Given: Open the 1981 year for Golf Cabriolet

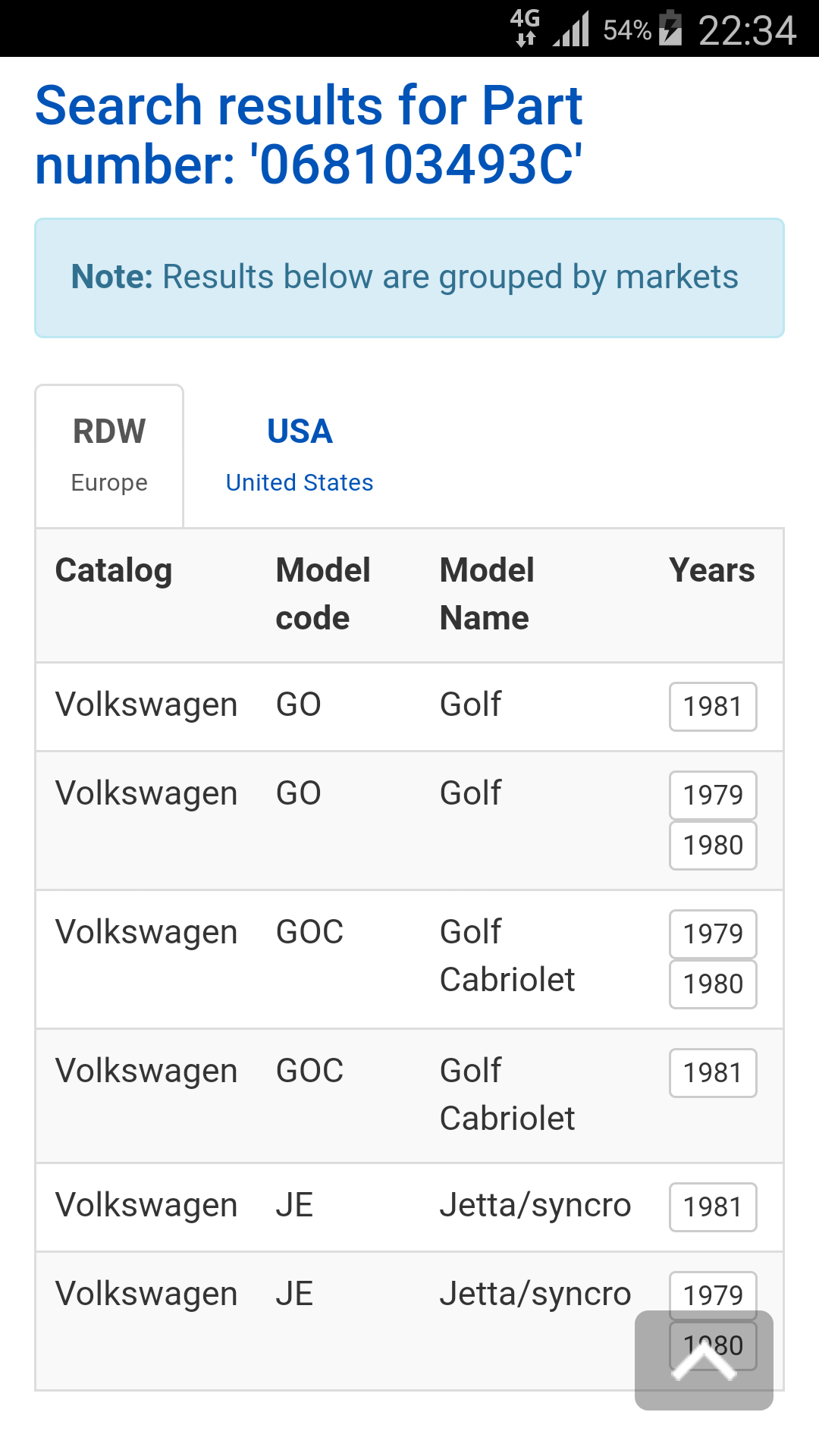Looking at the screenshot, I should point(712,1073).
